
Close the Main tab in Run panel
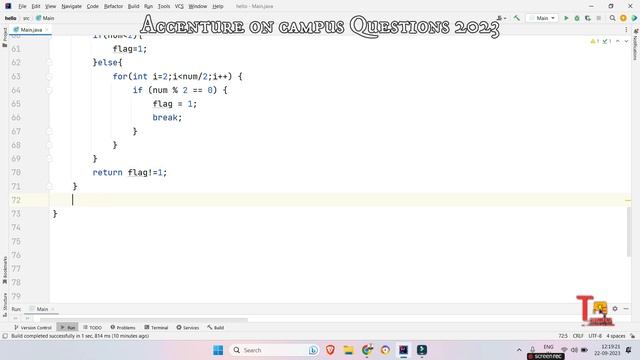[x=53, y=309]
